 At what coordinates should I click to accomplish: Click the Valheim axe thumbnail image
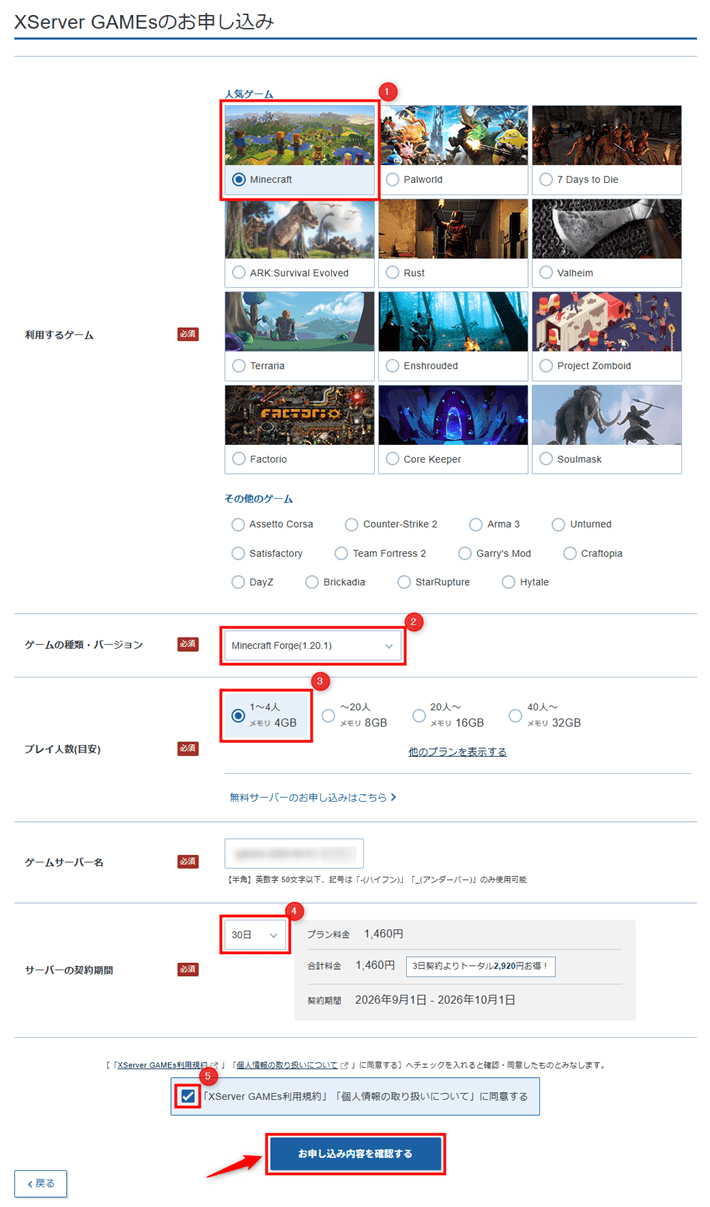pyautogui.click(x=607, y=228)
